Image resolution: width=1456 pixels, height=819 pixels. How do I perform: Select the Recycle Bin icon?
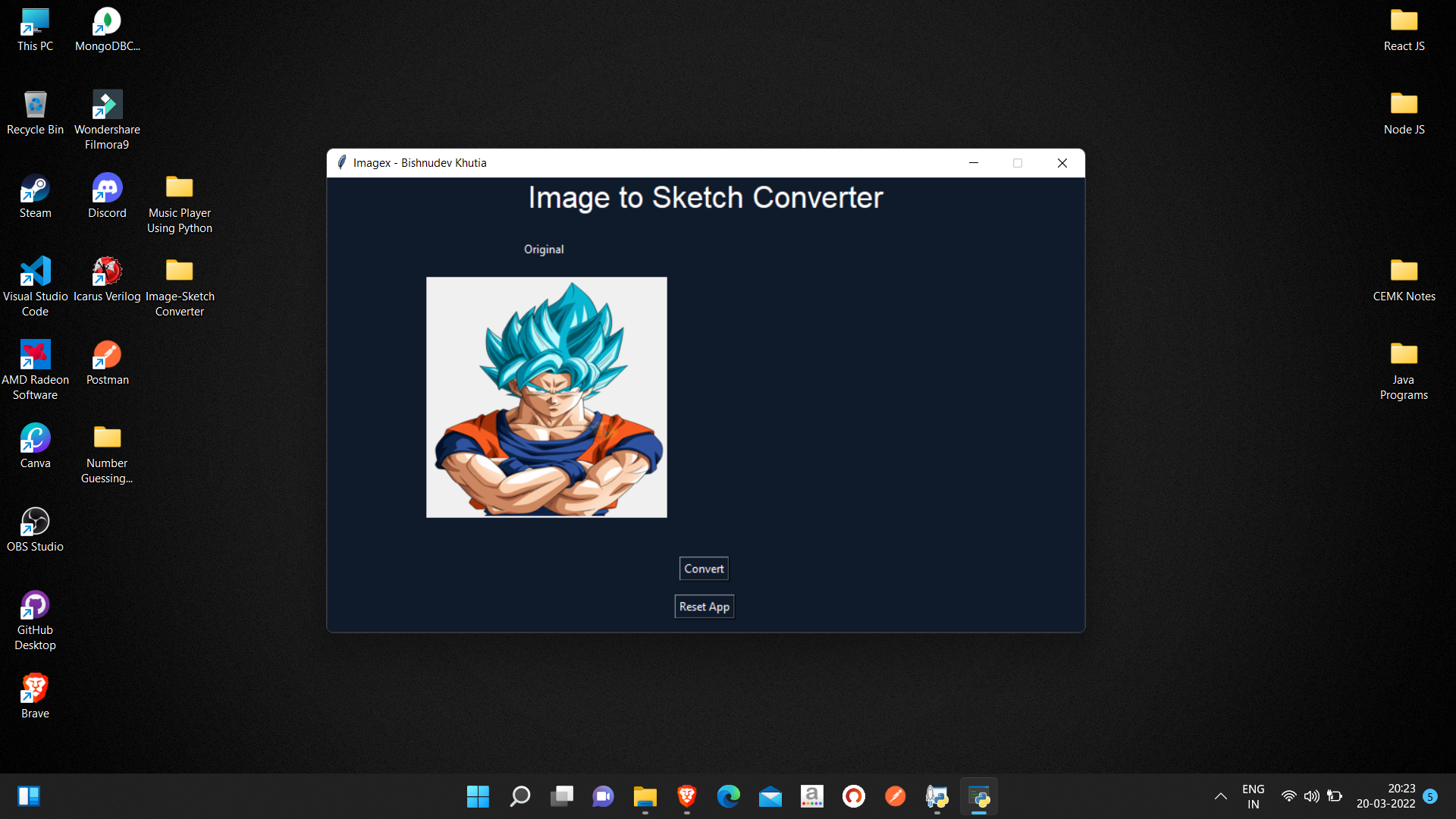[x=35, y=112]
